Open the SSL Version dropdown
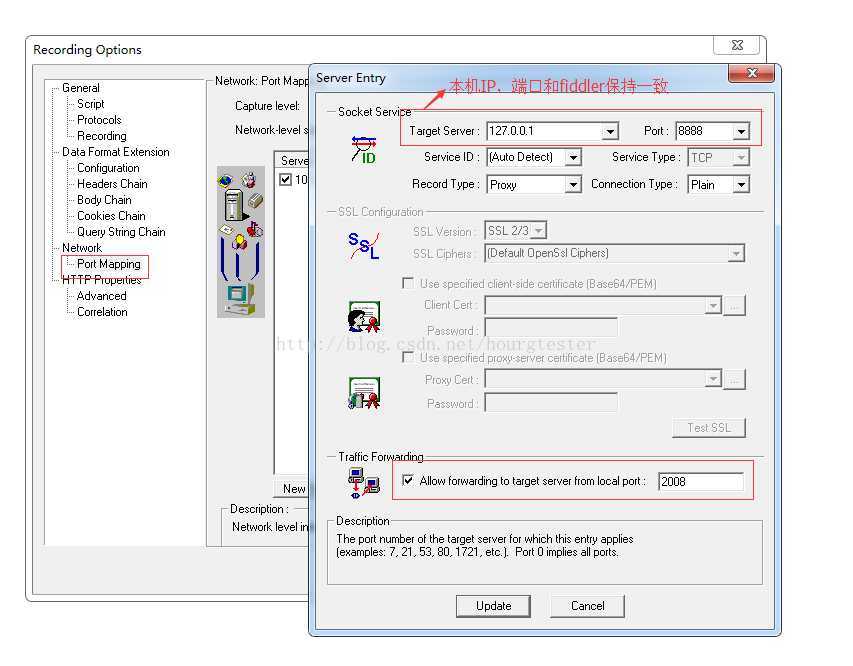 point(539,231)
